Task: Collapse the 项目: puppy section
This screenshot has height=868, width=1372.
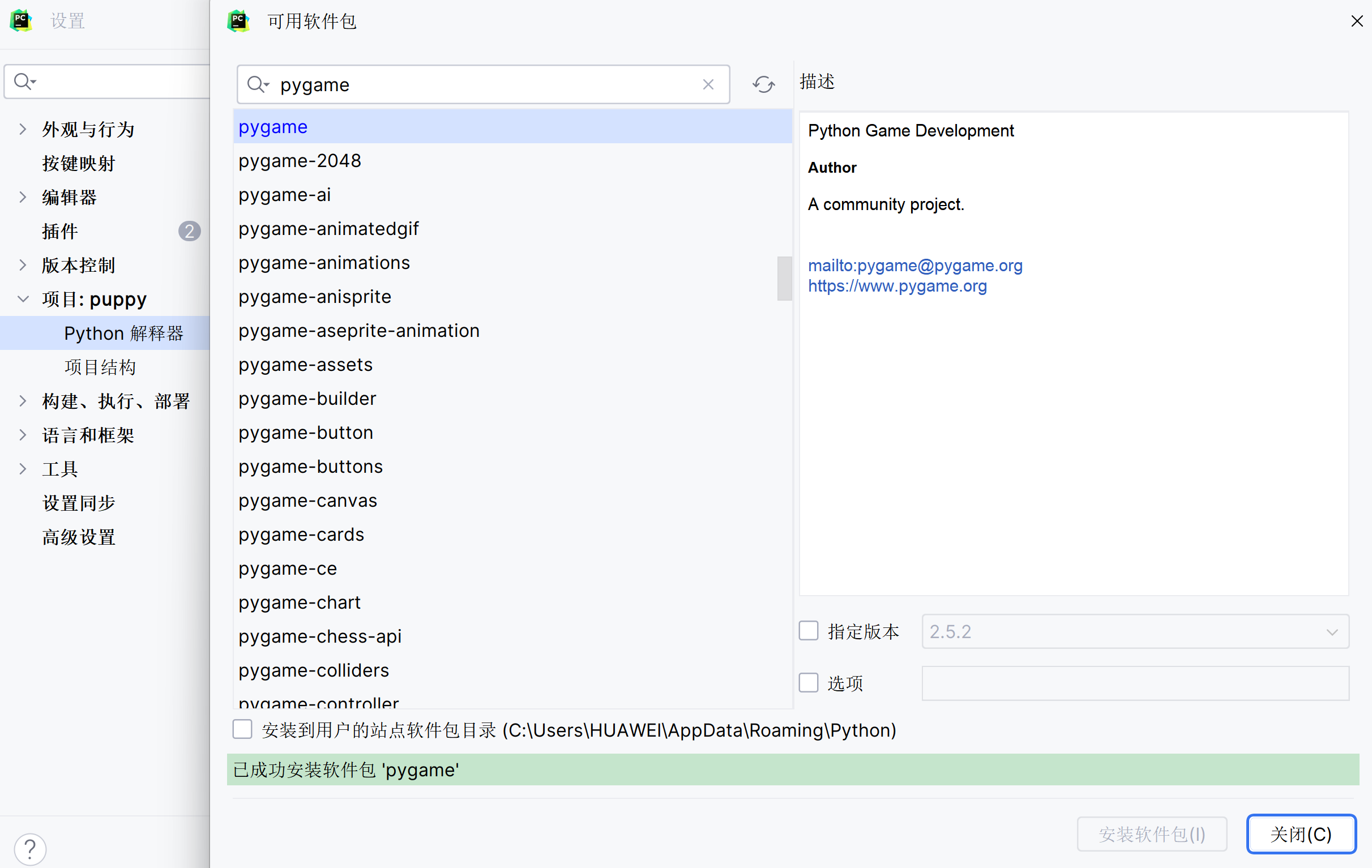Action: coord(23,299)
